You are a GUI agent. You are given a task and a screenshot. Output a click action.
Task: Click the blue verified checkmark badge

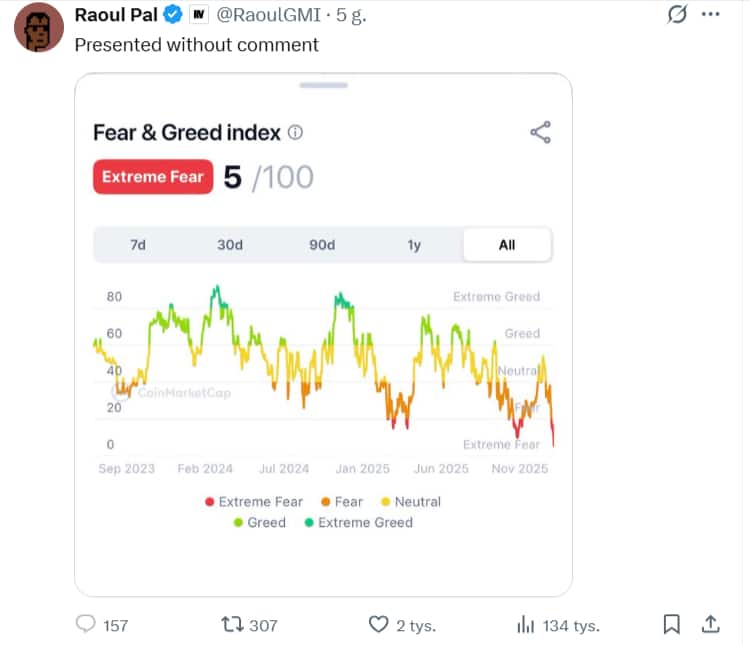pos(172,15)
